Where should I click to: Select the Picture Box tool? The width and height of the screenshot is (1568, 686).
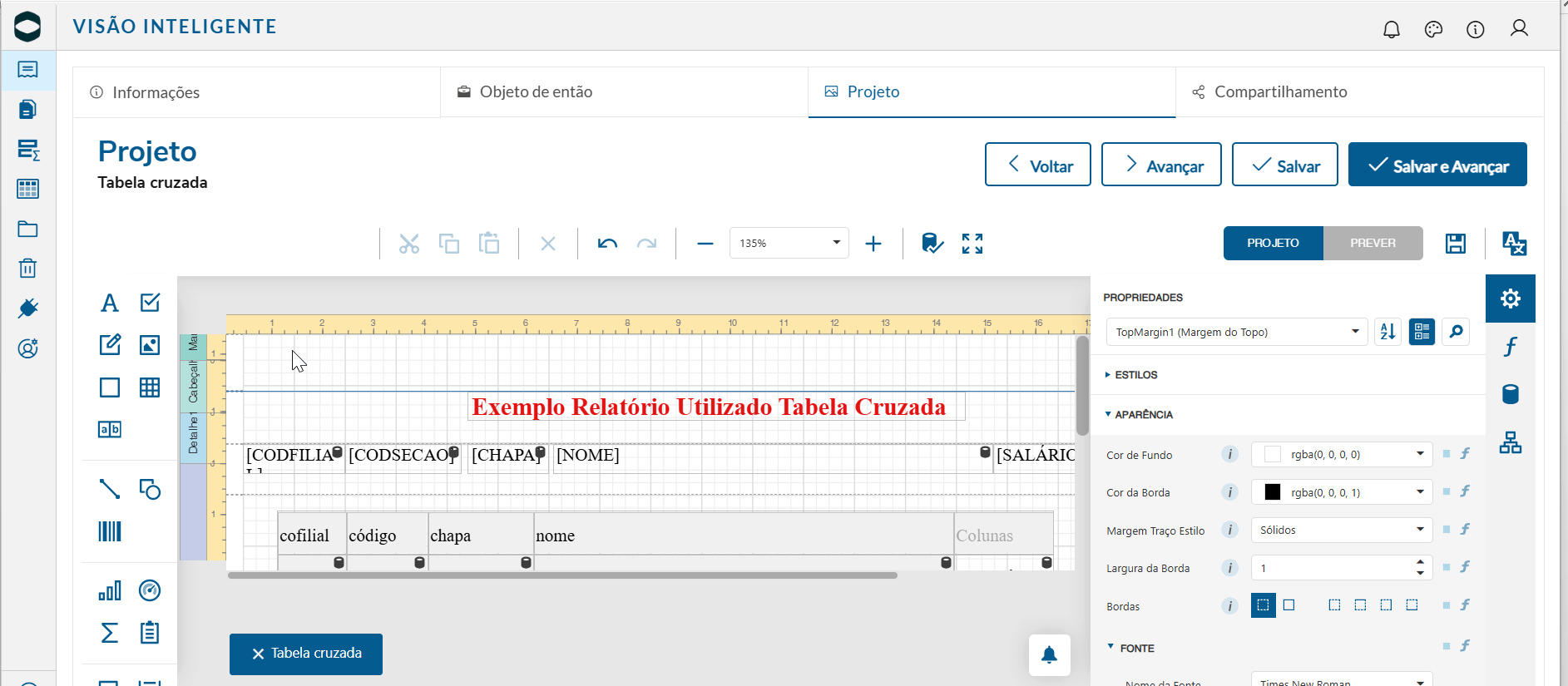tap(150, 344)
